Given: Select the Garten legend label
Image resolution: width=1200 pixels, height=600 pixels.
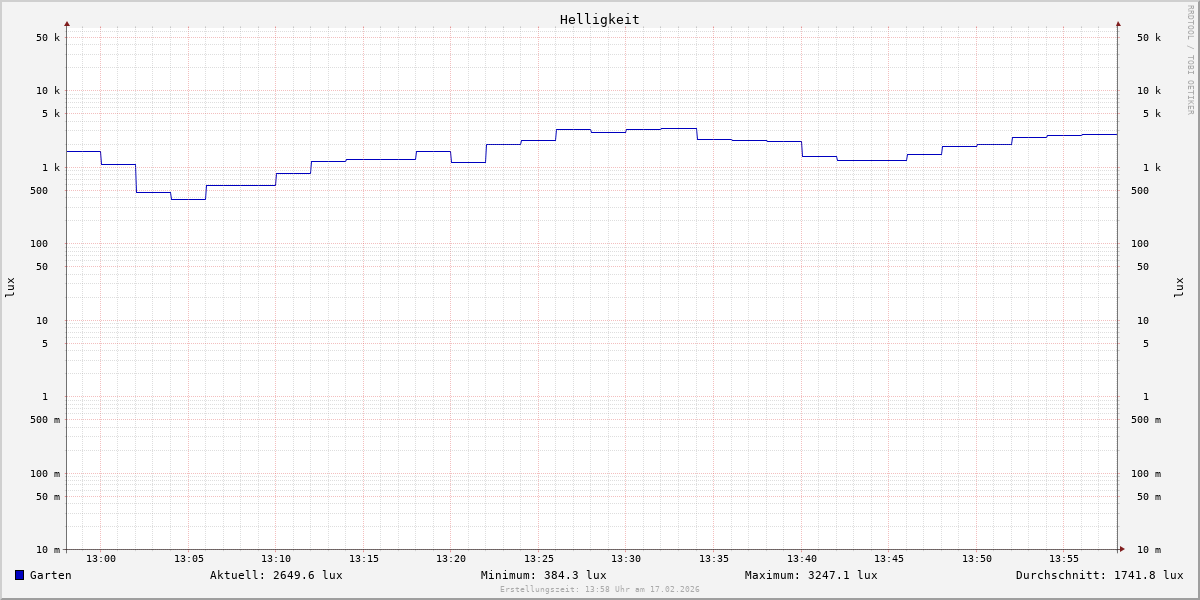Looking at the screenshot, I should pos(50,575).
